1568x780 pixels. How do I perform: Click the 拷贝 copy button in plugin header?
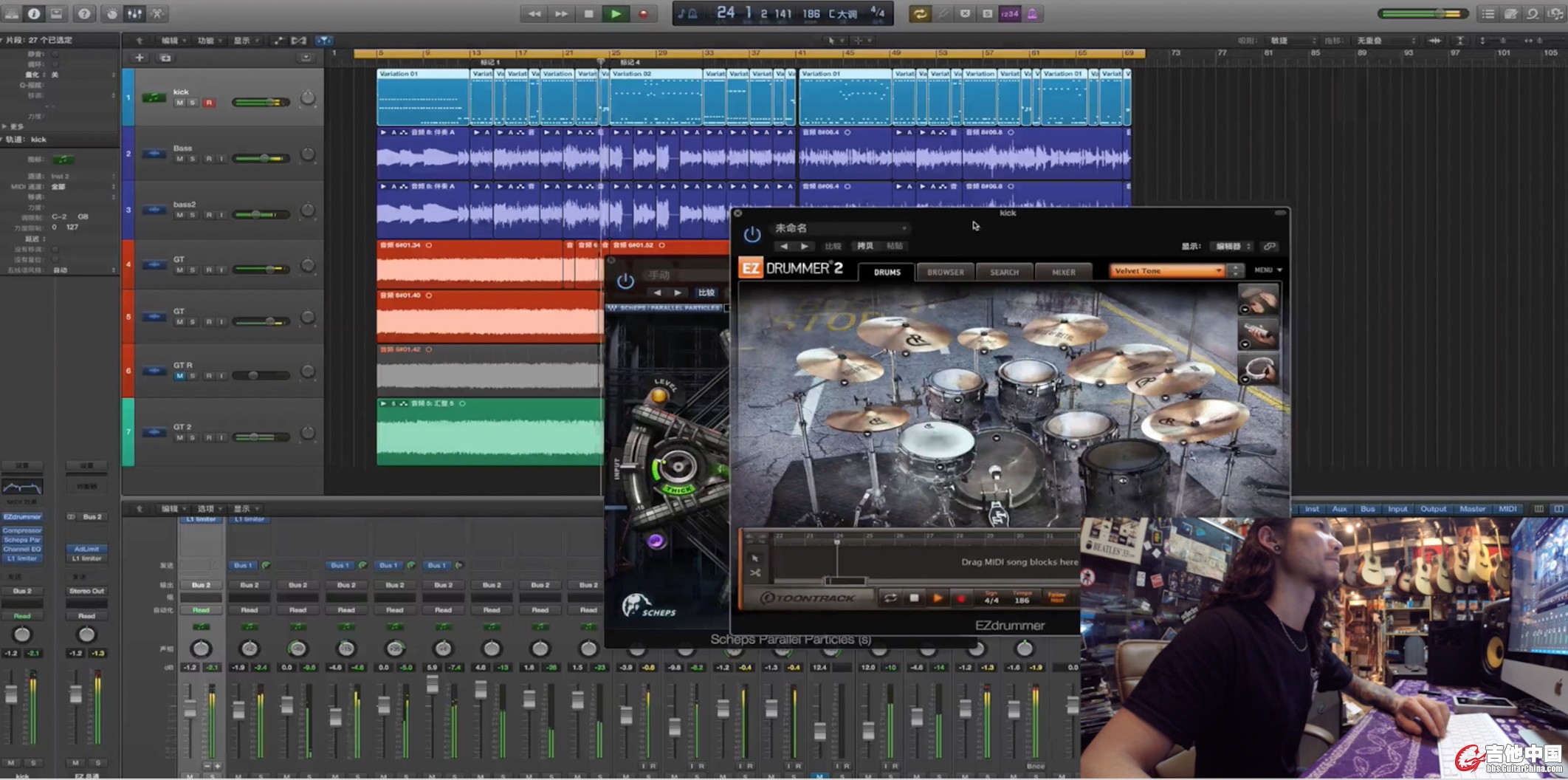click(x=864, y=246)
